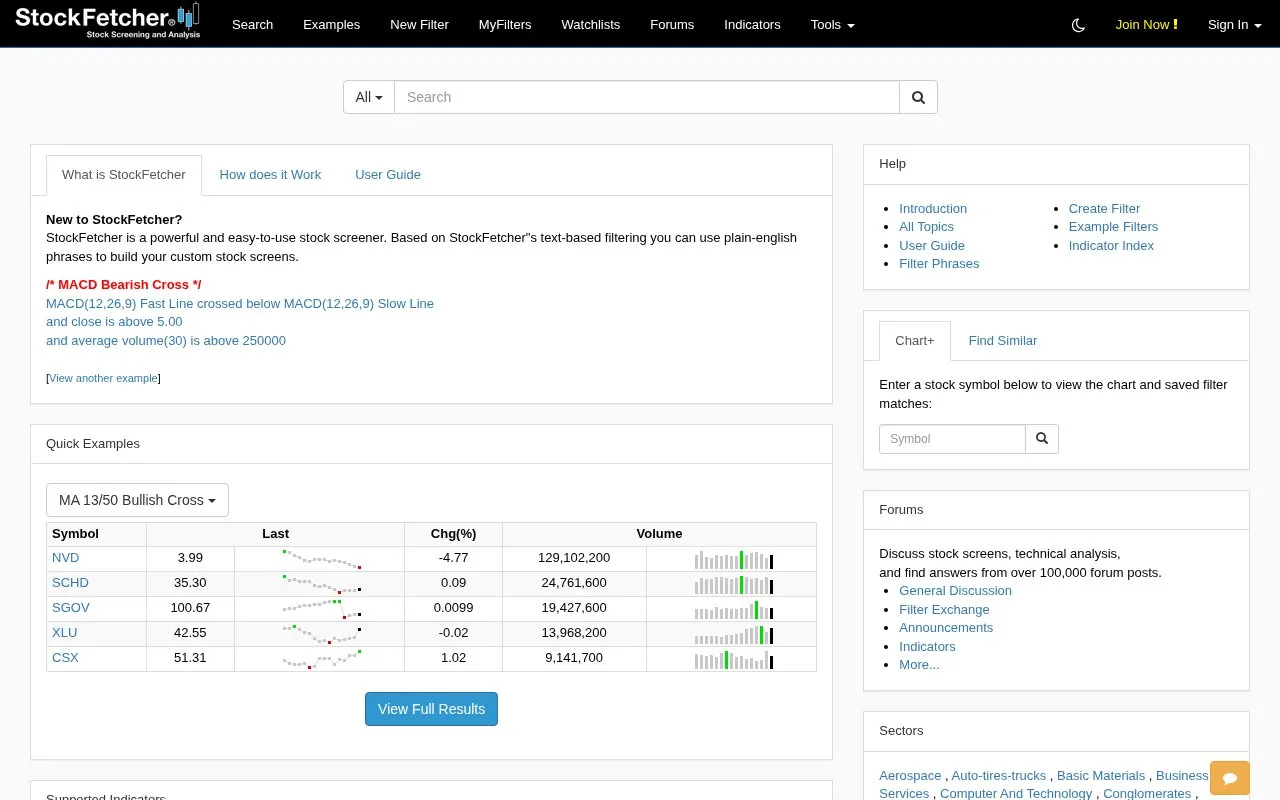Open the XLU symbol link
Image resolution: width=1280 pixels, height=800 pixels.
(64, 633)
